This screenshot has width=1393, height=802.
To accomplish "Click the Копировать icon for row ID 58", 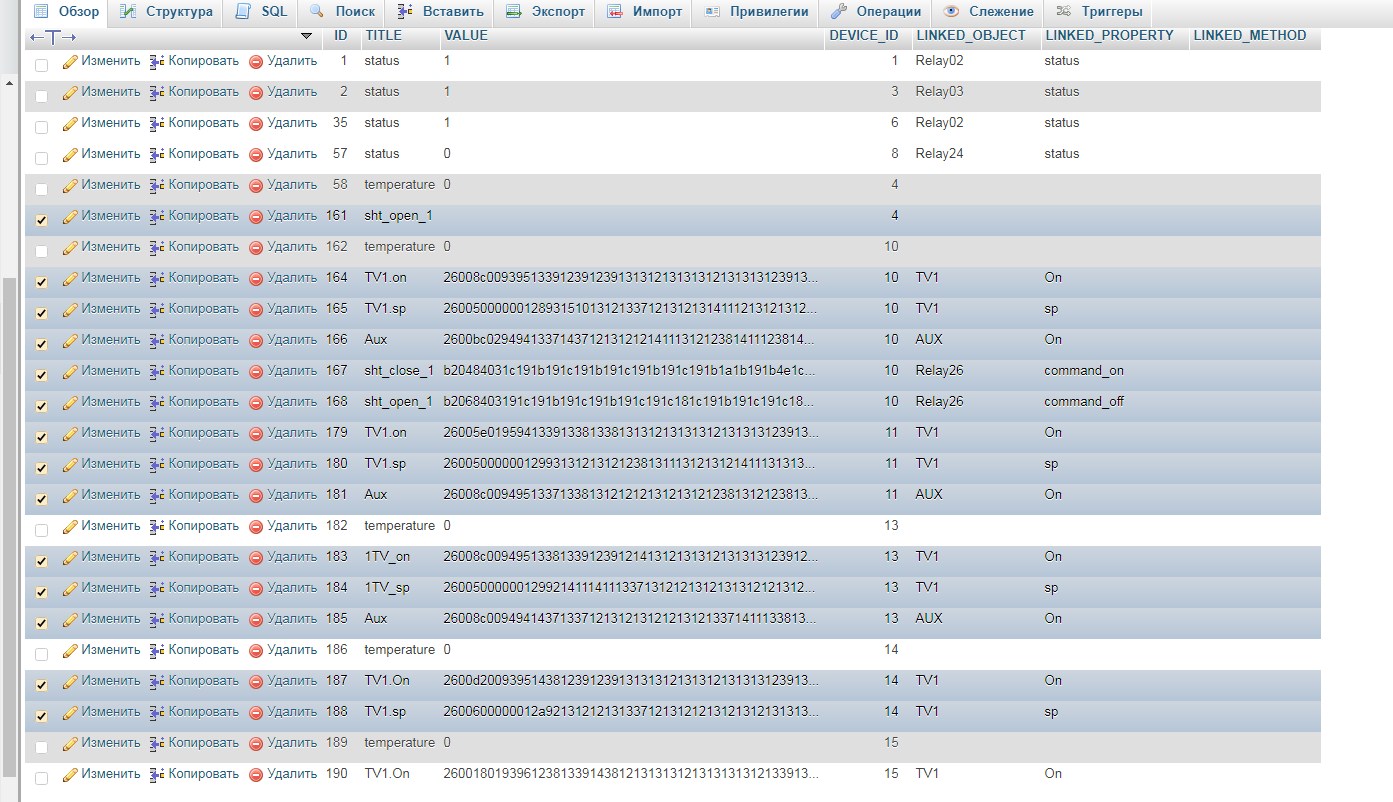I will [x=155, y=184].
